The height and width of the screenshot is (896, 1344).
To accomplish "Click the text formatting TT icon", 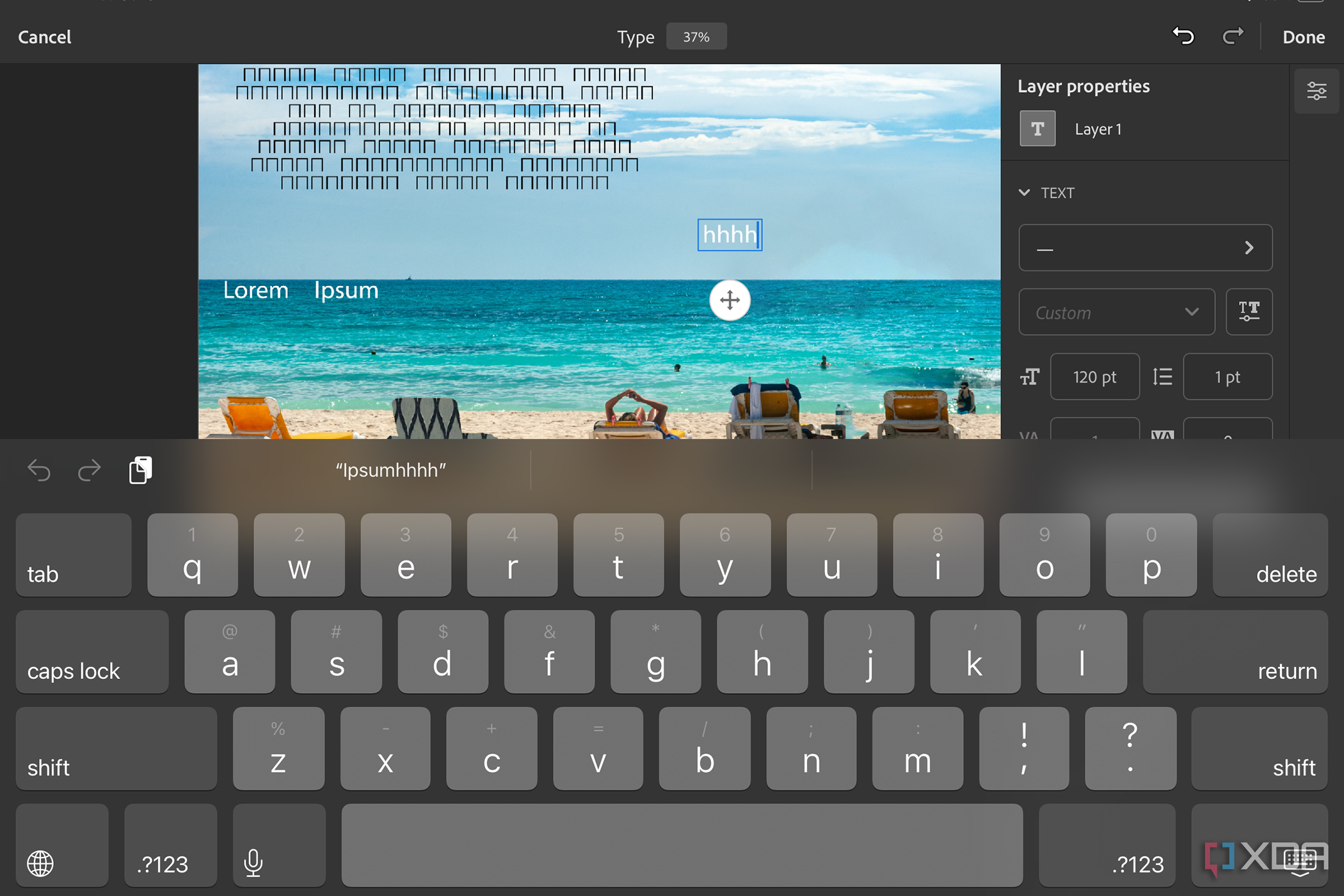I will (1251, 311).
